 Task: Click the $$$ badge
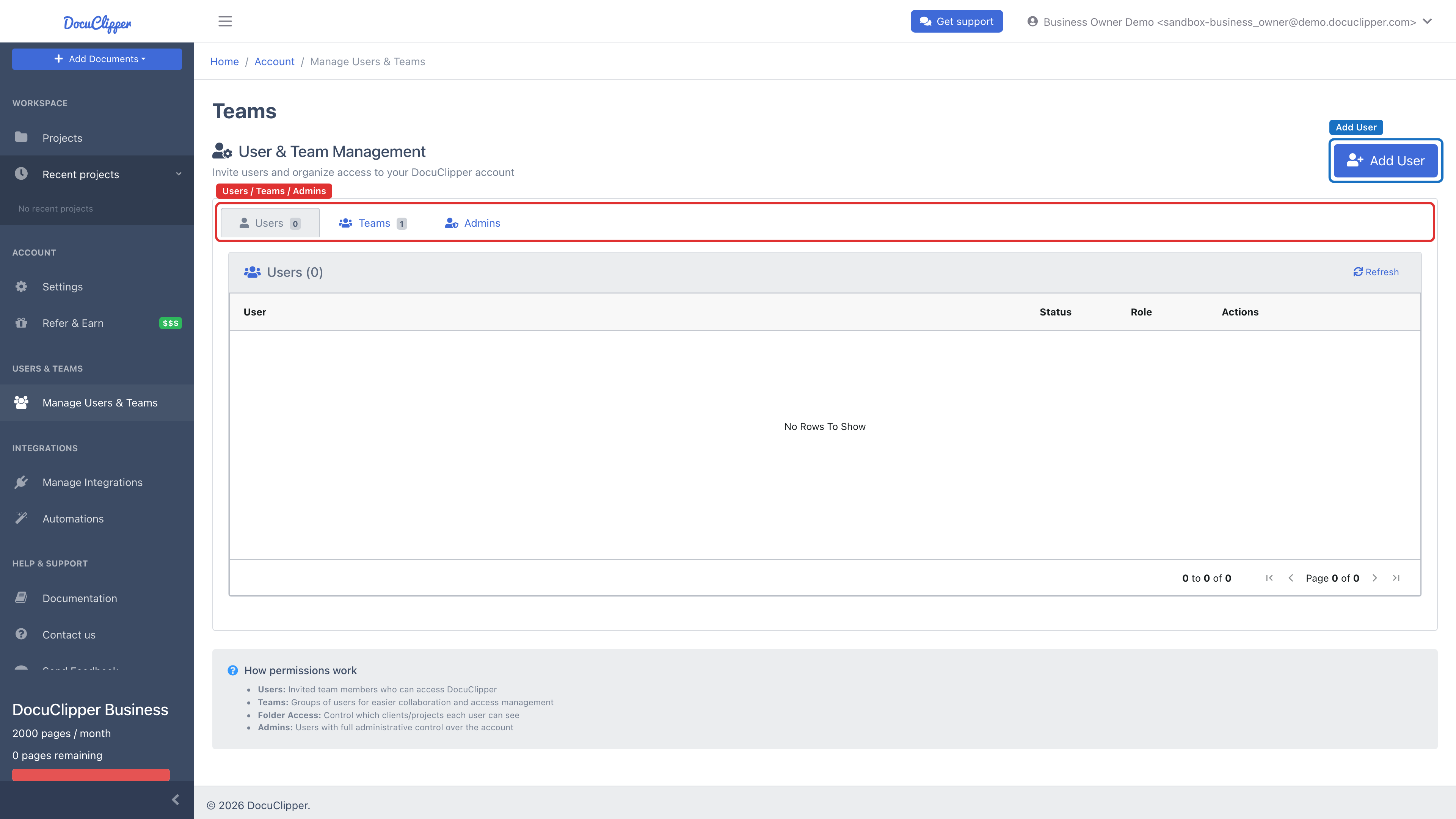170,323
